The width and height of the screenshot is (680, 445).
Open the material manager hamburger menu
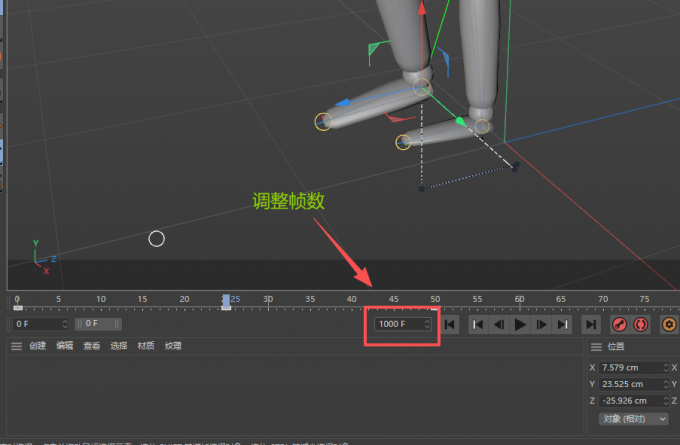point(16,346)
